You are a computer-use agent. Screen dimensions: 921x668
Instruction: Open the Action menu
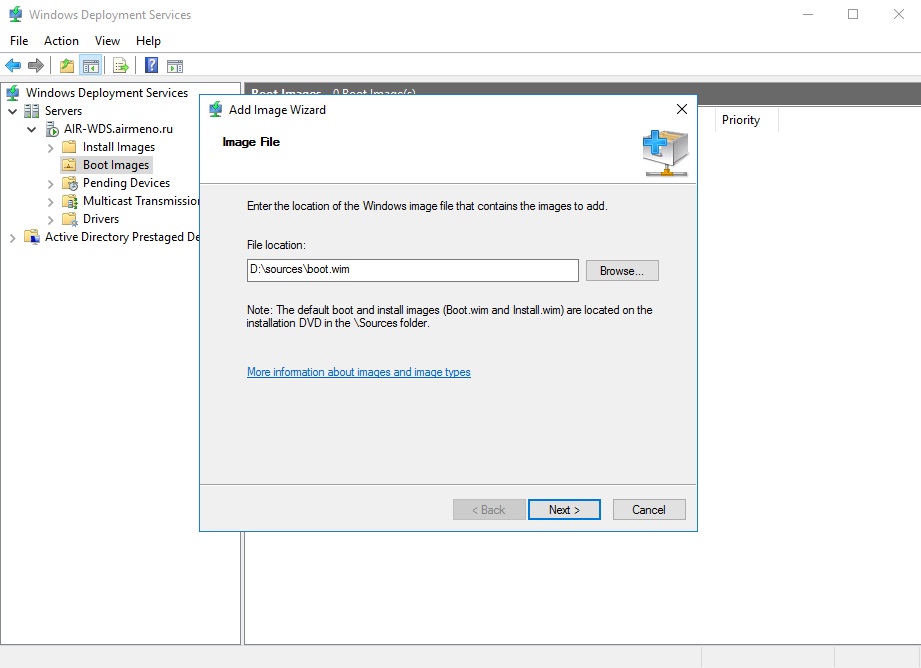click(x=61, y=41)
